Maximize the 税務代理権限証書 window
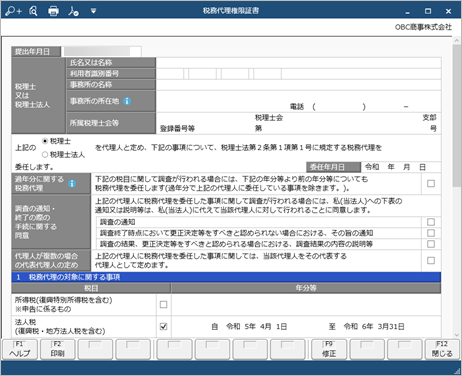Viewport: 462px width, 376px height. pos(428,11)
